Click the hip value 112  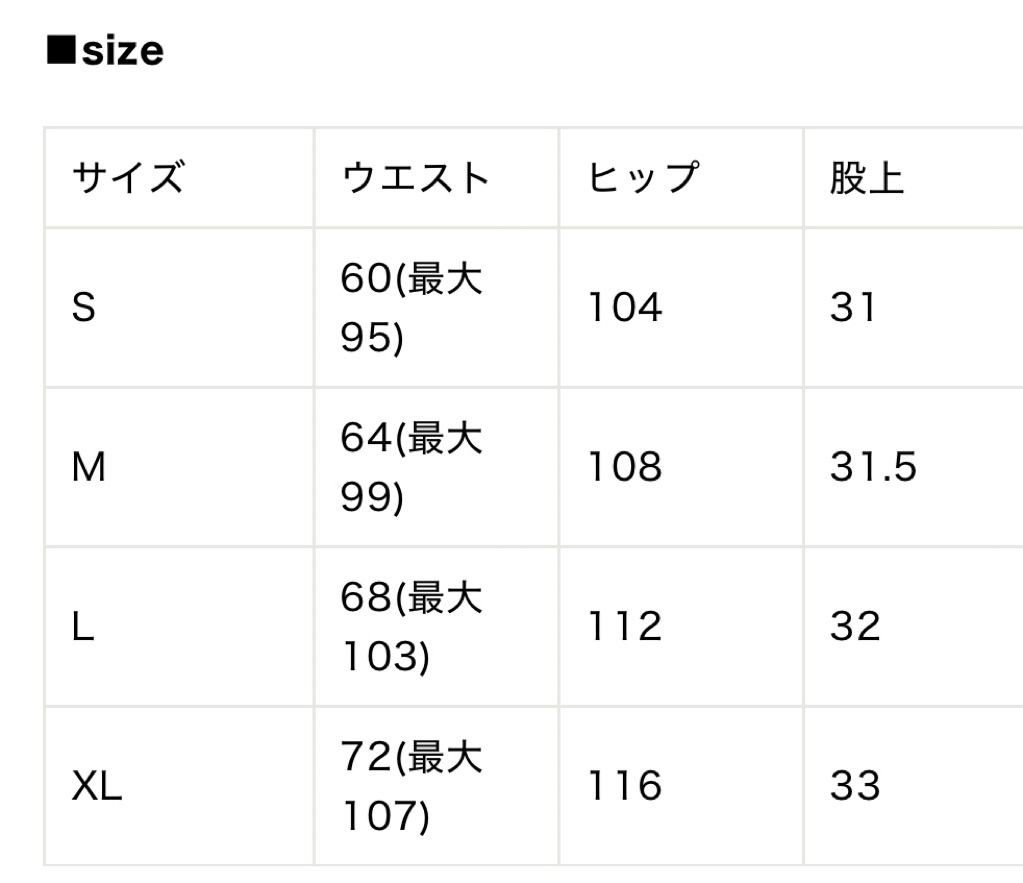click(x=624, y=627)
